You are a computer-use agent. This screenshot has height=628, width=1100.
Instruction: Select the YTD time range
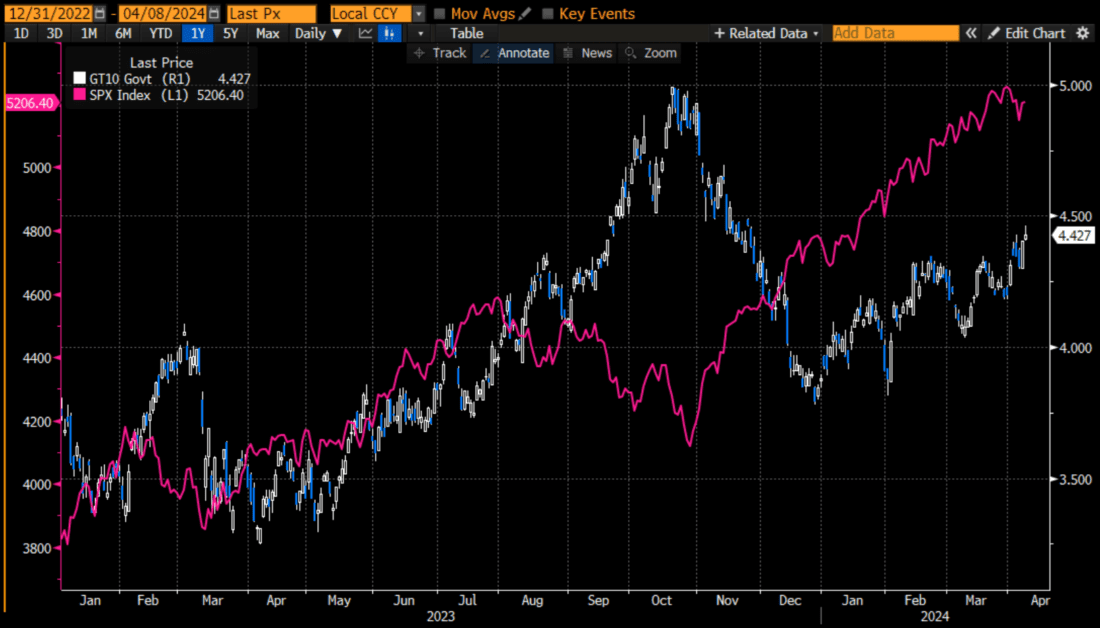click(160, 33)
